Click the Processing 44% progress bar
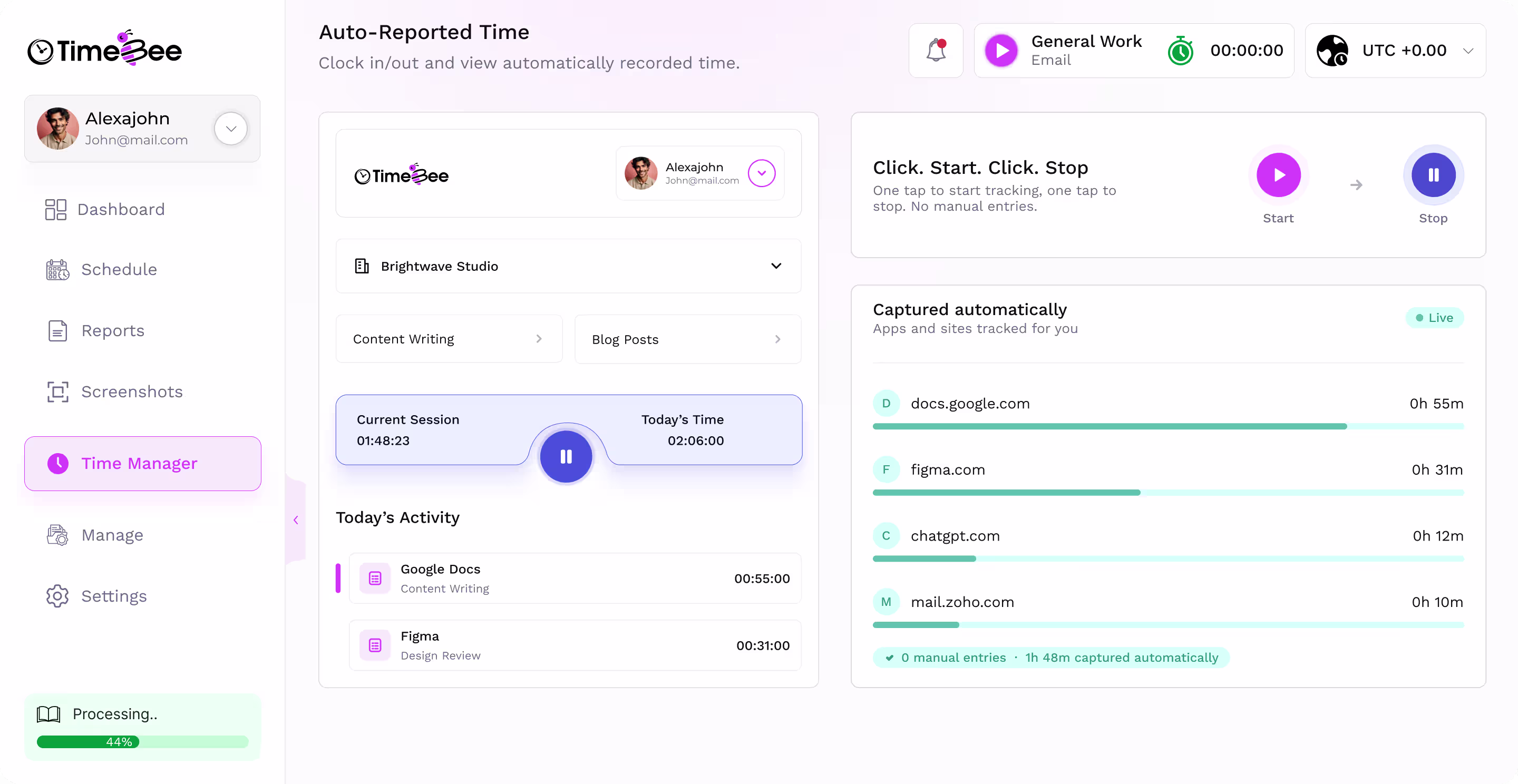 tap(143, 742)
